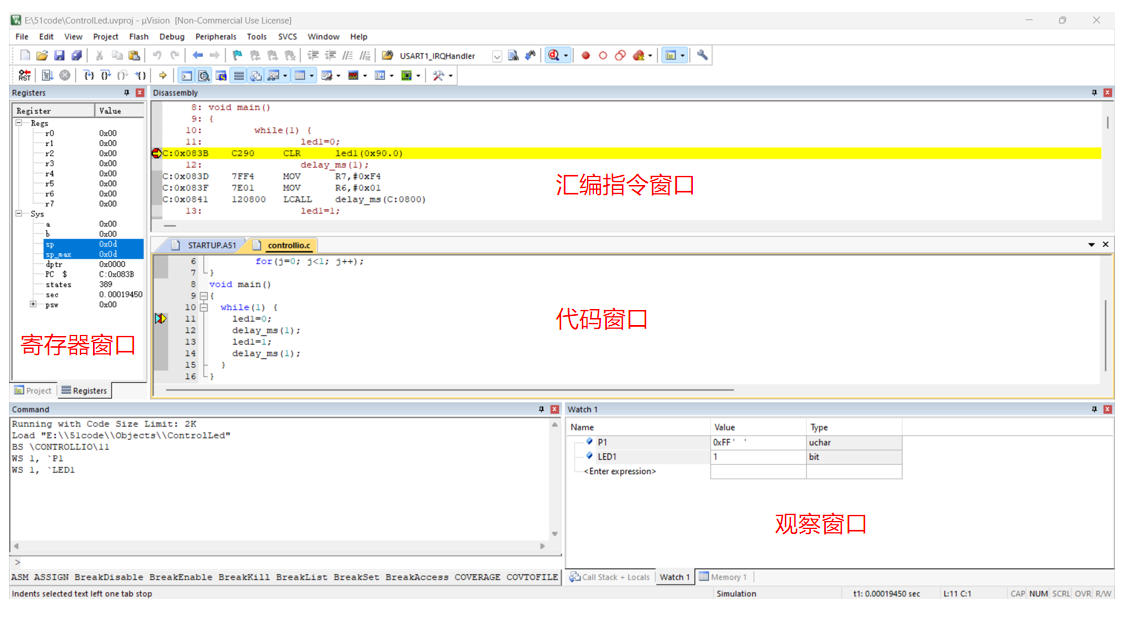Toggle the Command Window toolbar button
The image size is (1123, 620).
click(x=187, y=76)
